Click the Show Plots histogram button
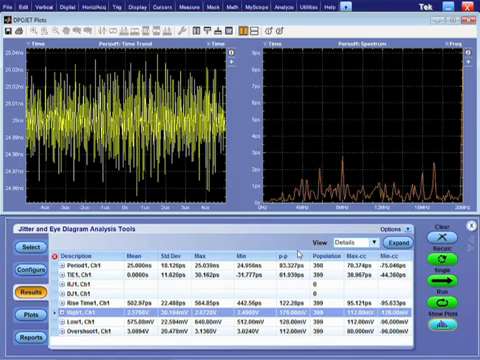Screen dimensions: 480x360 click(x=442, y=324)
